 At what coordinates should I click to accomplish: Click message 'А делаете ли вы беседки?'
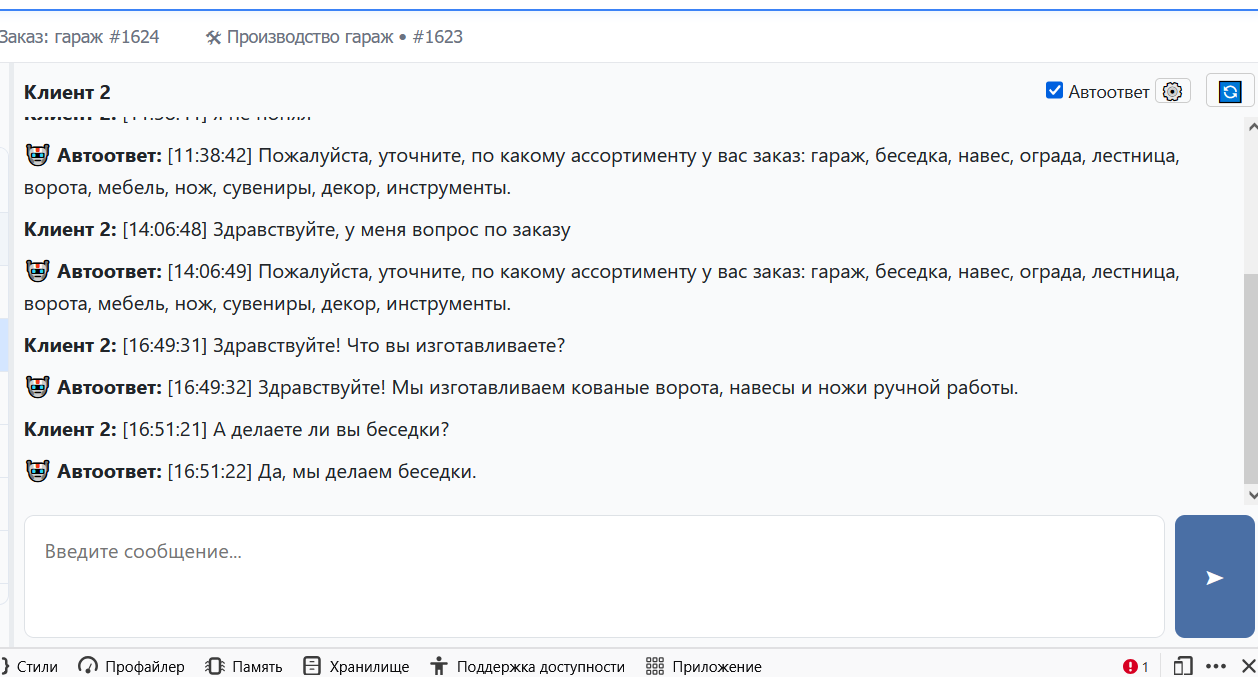click(x=331, y=429)
